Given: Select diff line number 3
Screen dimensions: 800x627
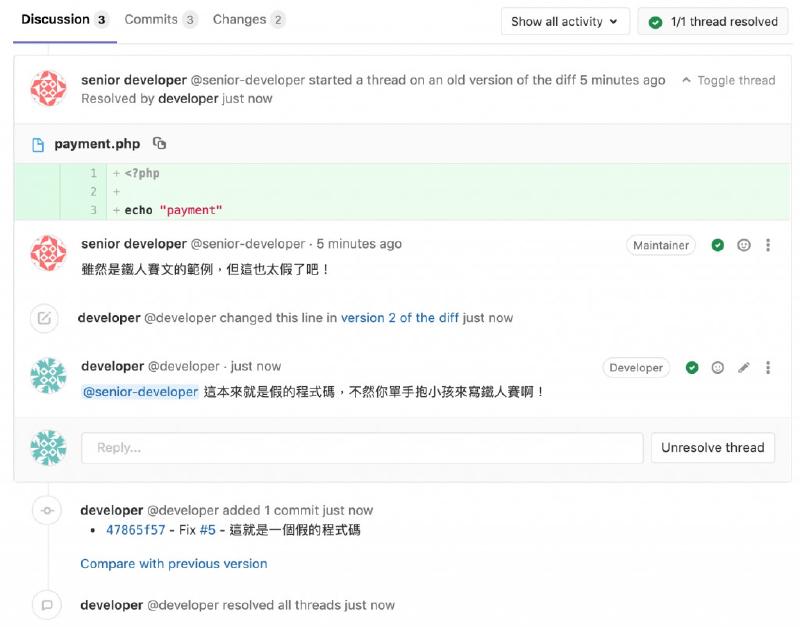Looking at the screenshot, I should tap(93, 210).
